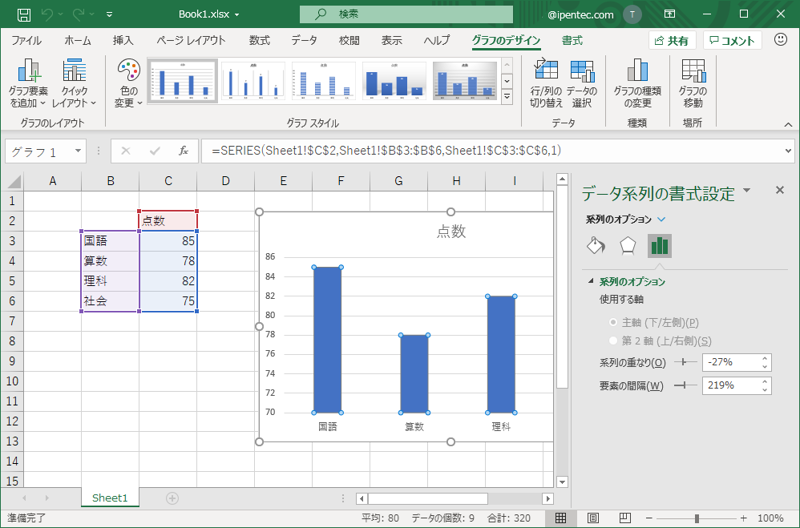Expand the formula bar with the arrow
The image size is (800, 528).
[788, 151]
